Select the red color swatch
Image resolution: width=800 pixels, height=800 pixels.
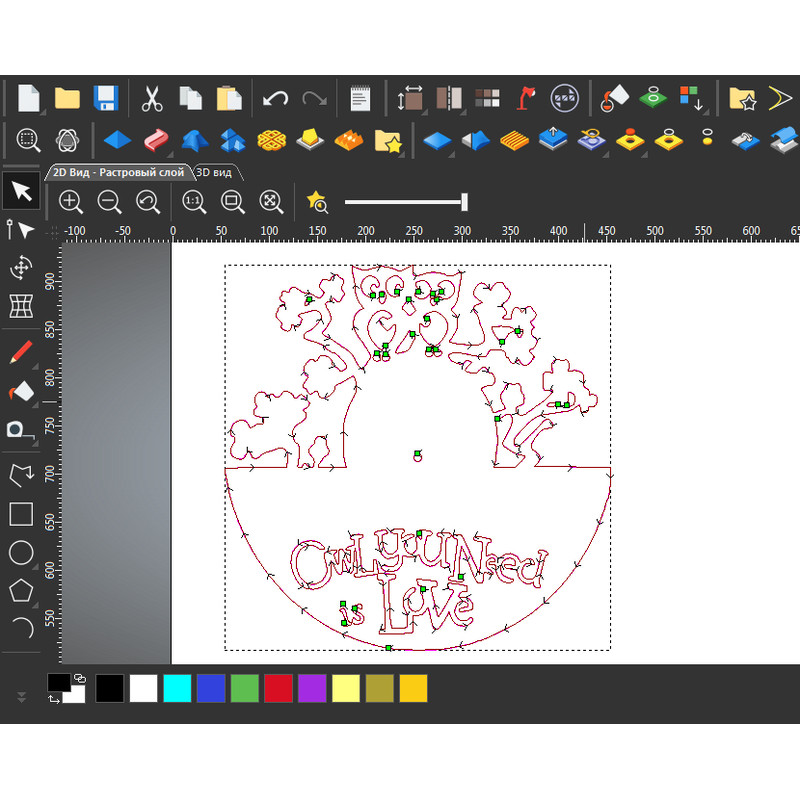tap(277, 689)
